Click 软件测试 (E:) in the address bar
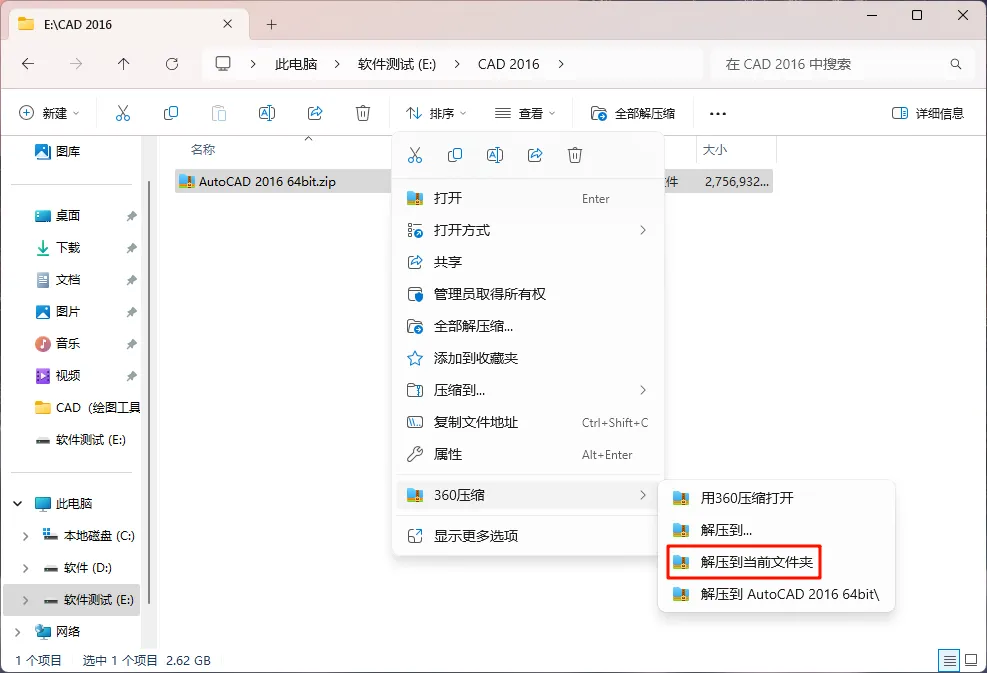This screenshot has height=673, width=987. click(397, 64)
